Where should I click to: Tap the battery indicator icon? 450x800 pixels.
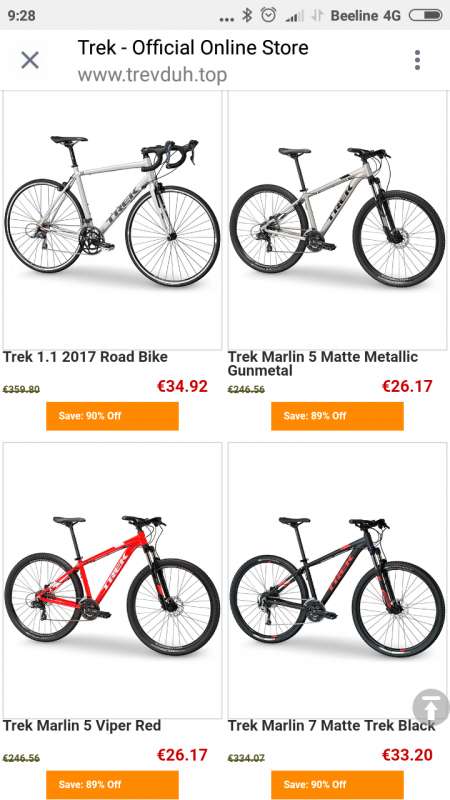coord(426,15)
